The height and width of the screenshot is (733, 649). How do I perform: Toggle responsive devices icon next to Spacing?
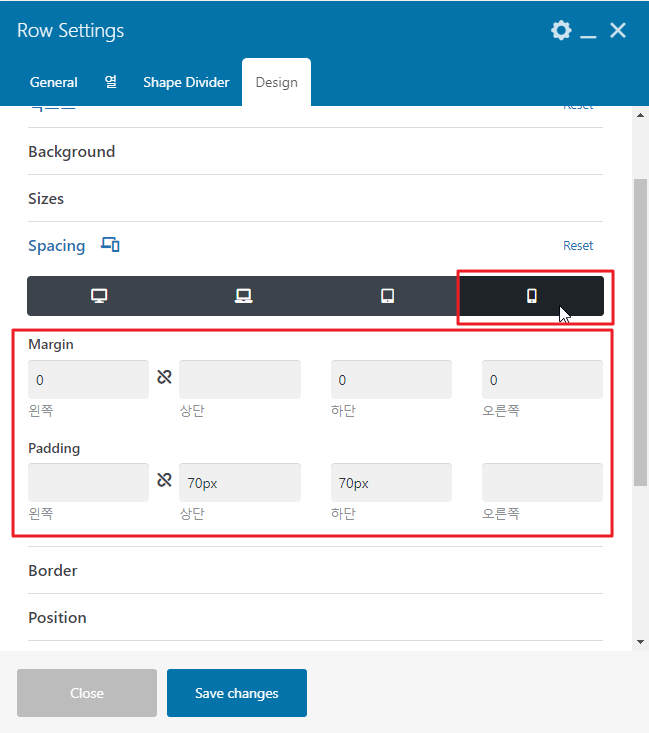[x=110, y=244]
